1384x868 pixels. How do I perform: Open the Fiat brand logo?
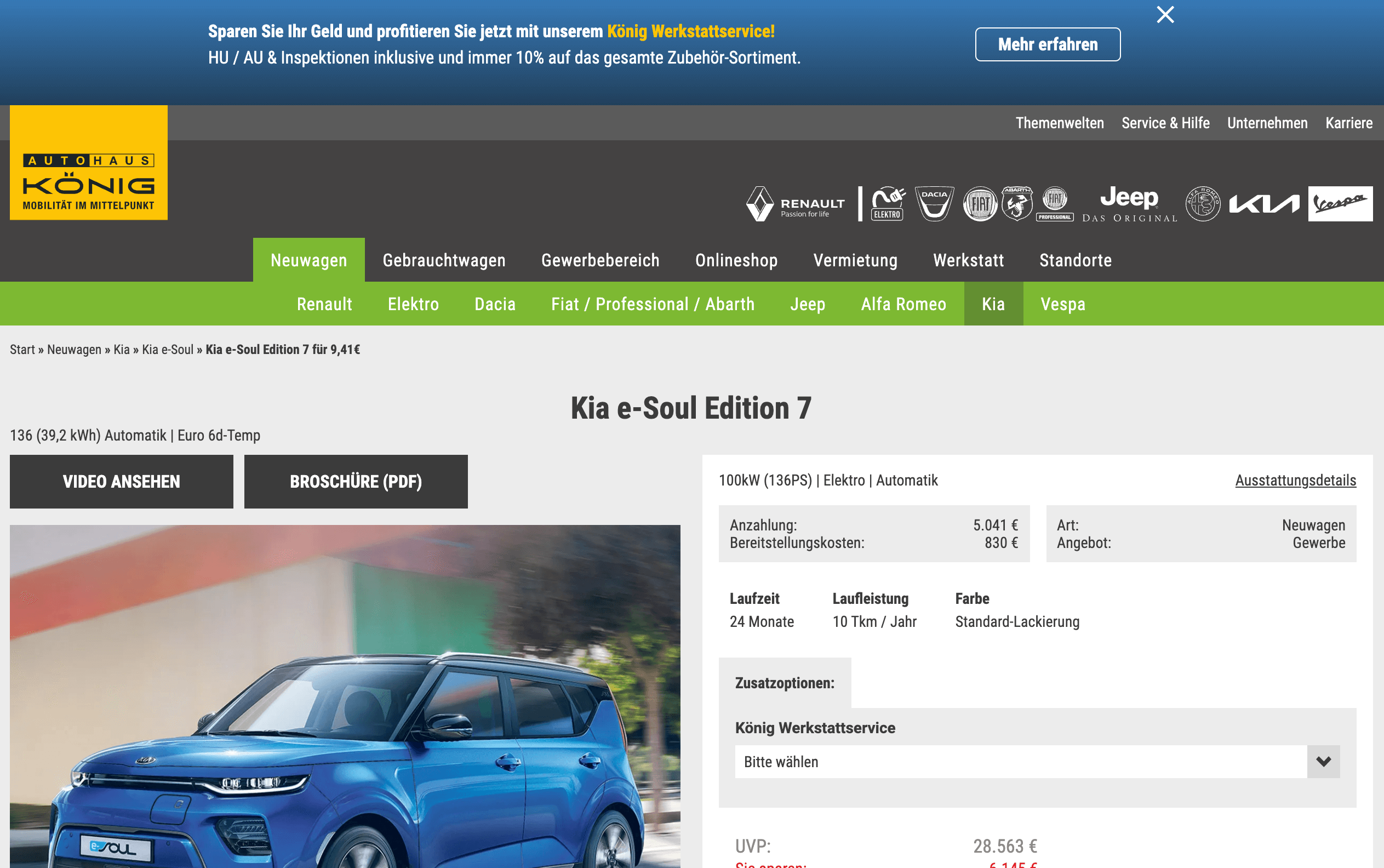pos(980,204)
